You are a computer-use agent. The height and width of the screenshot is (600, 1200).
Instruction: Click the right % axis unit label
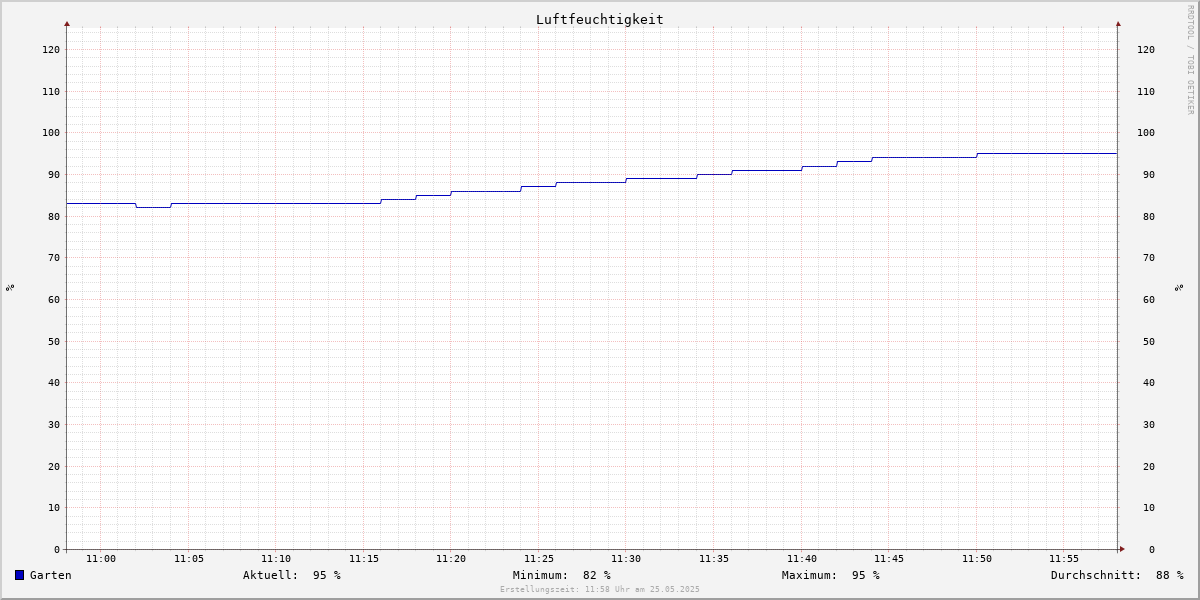1179,287
